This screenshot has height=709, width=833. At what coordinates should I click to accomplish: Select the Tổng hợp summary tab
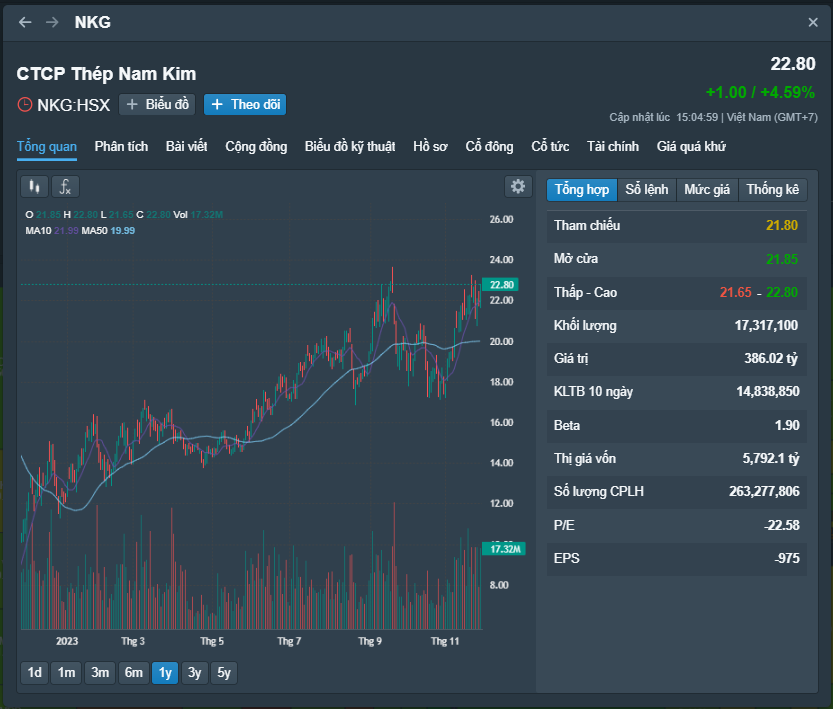tap(582, 190)
